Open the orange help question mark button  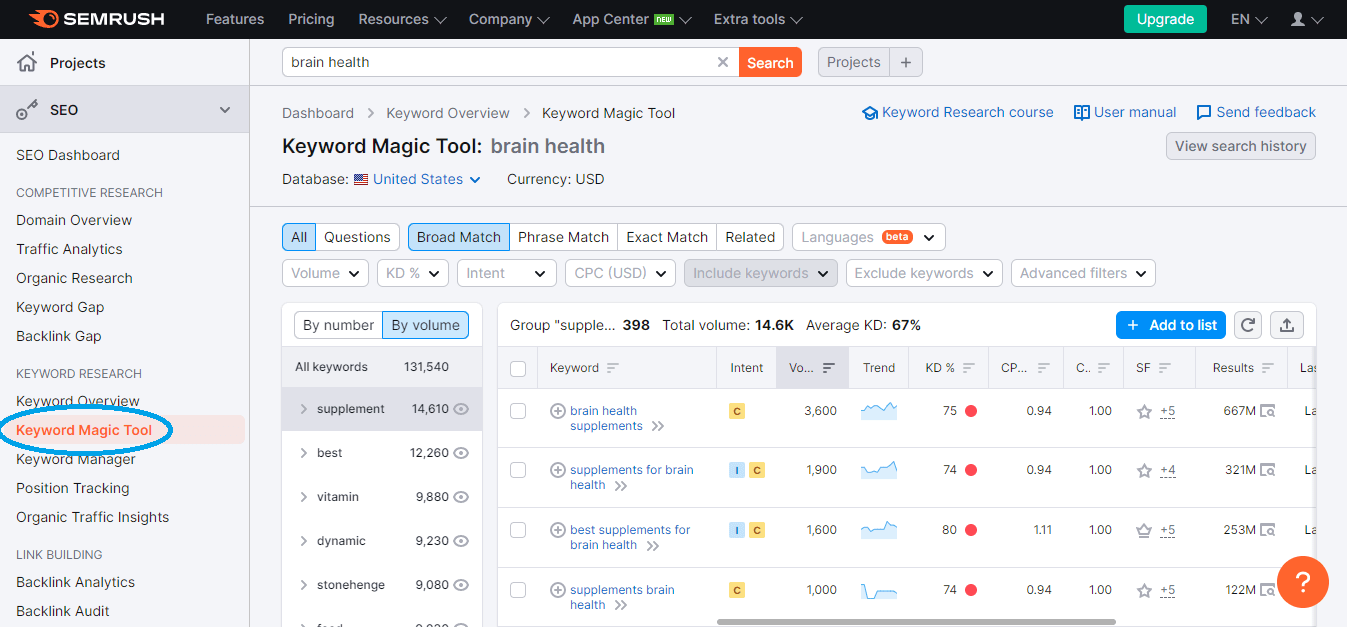(1303, 582)
